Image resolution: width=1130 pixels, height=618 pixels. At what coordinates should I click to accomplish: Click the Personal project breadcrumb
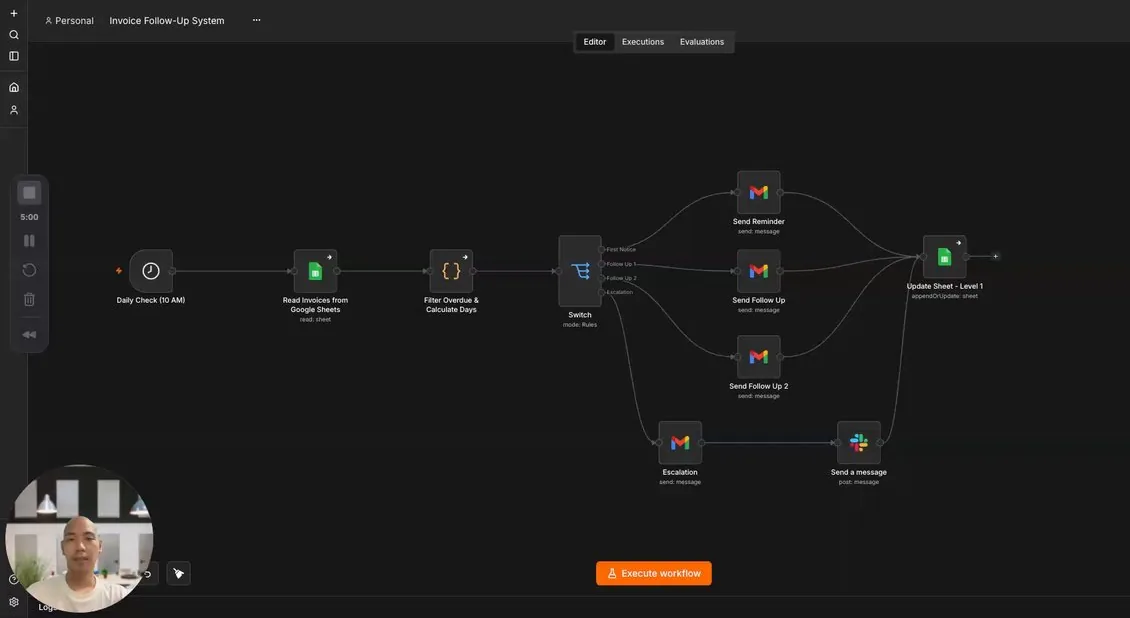[69, 21]
